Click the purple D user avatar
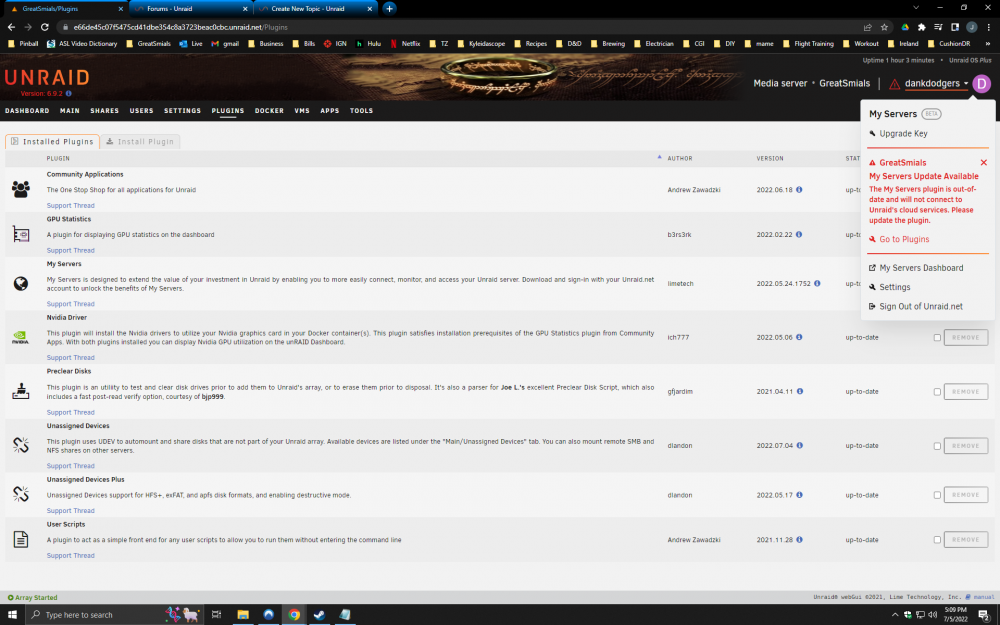 (x=982, y=84)
